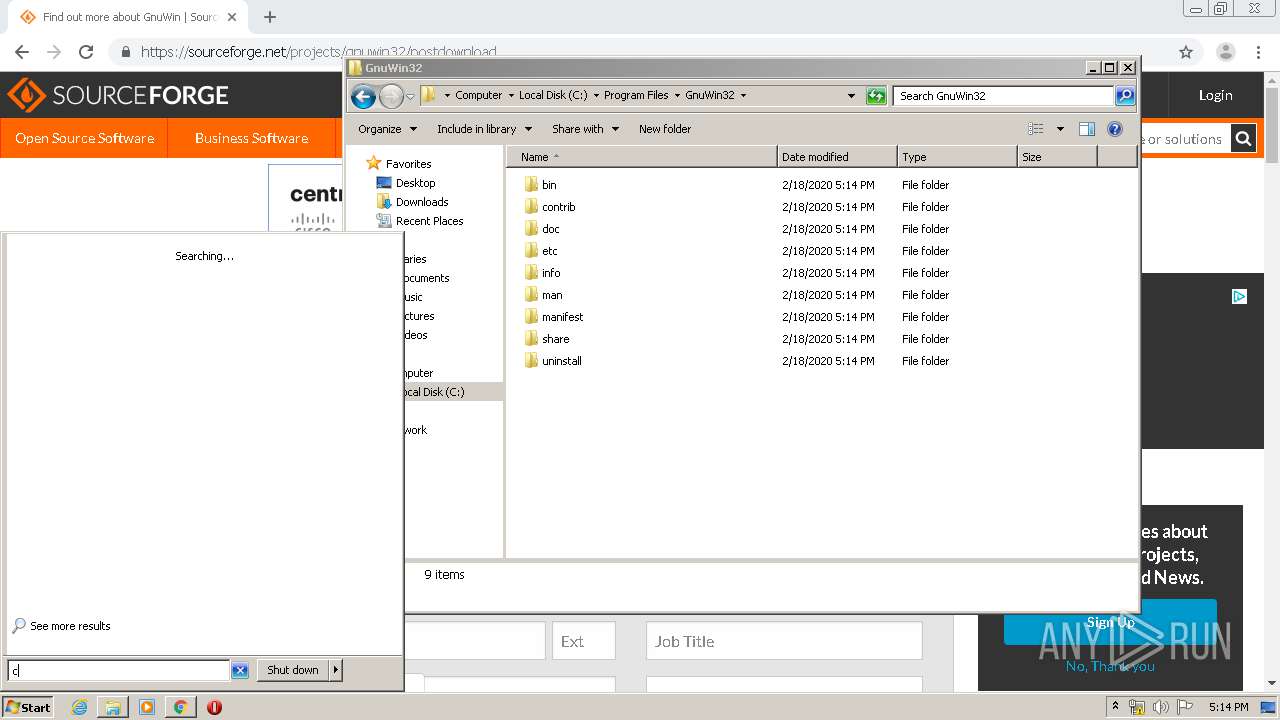Select the man folder icon
The height and width of the screenshot is (720, 1280).
[531, 295]
